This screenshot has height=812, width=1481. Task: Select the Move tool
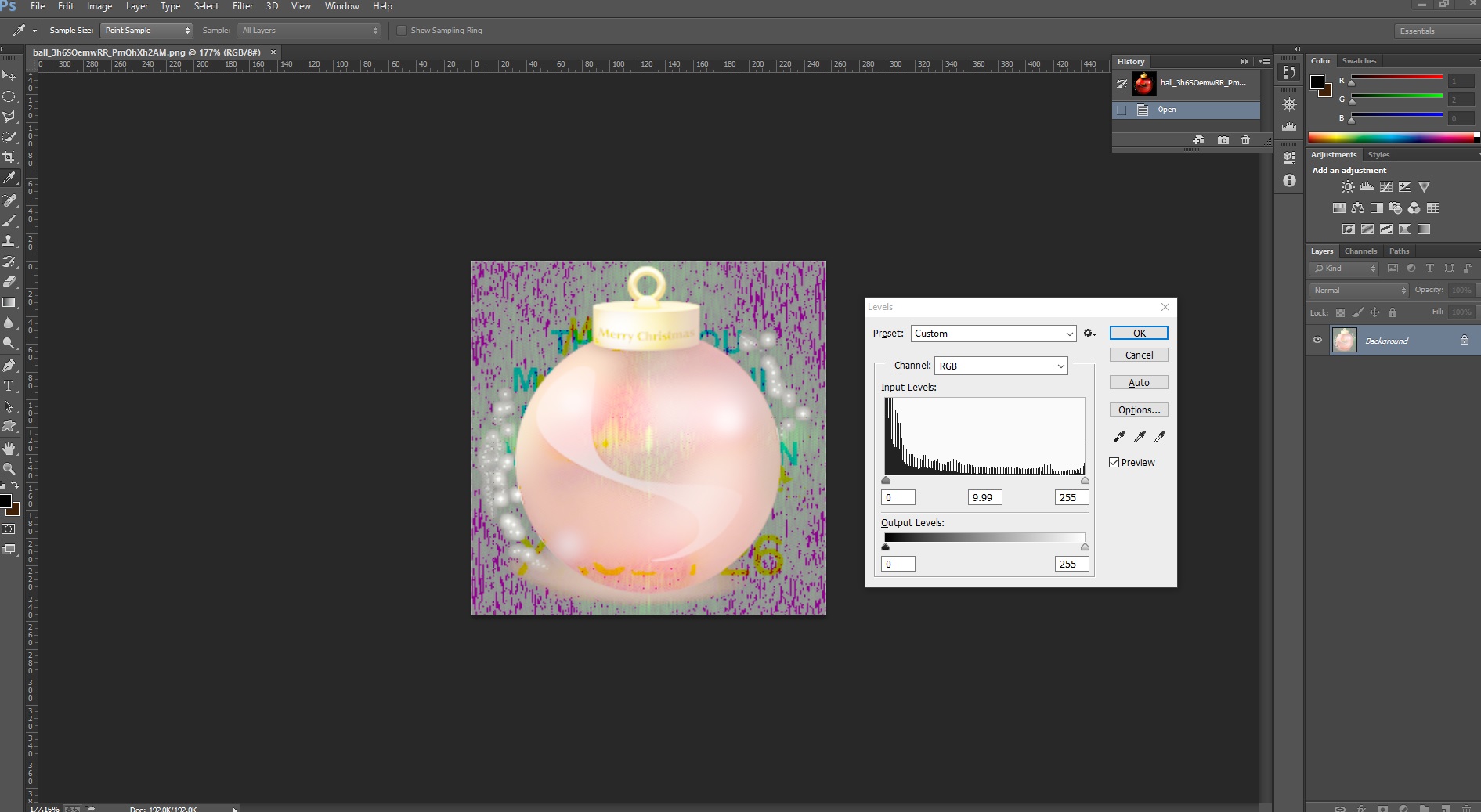(x=9, y=76)
